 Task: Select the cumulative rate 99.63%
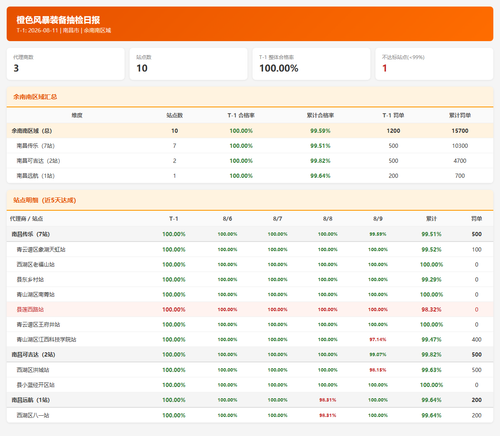[431, 370]
